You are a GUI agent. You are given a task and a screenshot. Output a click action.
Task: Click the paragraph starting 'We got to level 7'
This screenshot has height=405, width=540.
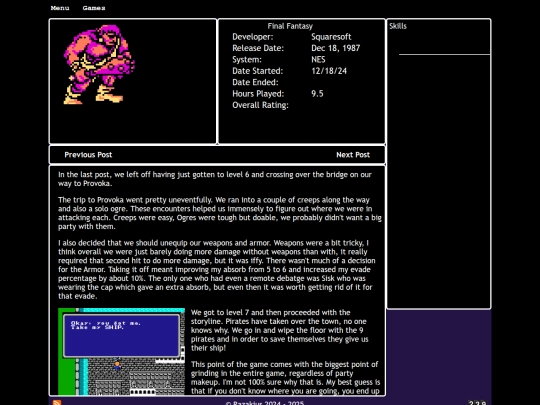click(x=280, y=330)
